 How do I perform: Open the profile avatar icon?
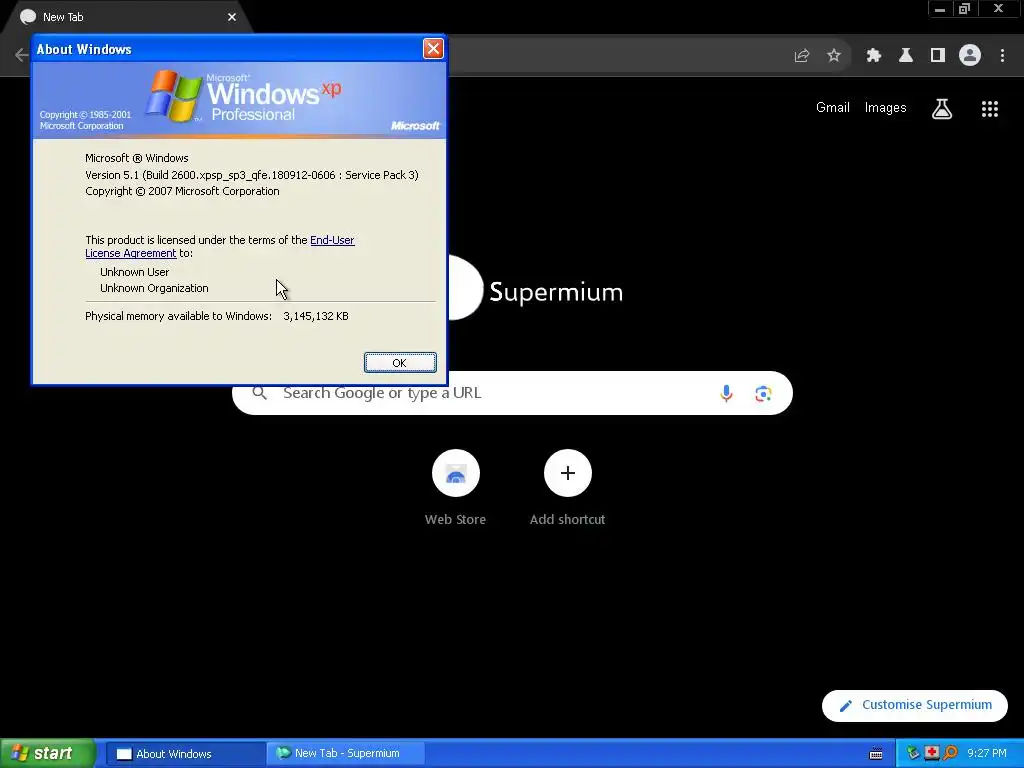pyautogui.click(x=970, y=56)
